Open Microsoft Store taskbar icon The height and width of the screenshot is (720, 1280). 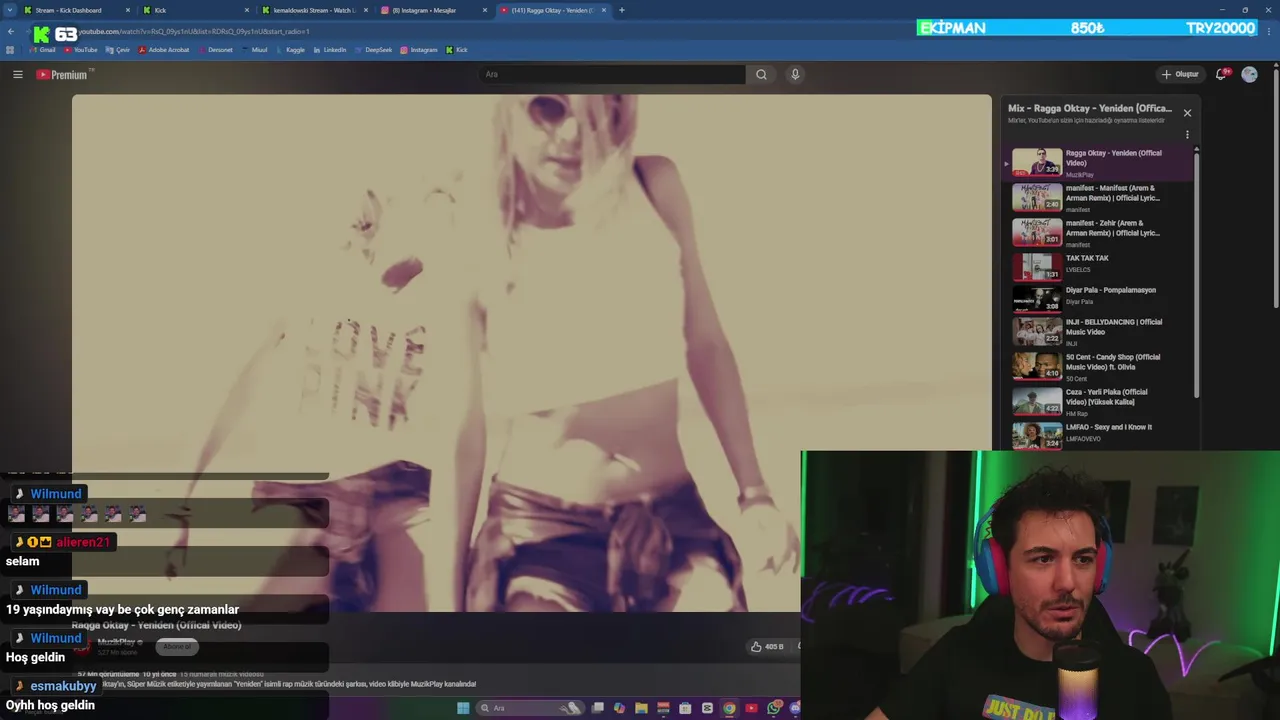point(685,708)
